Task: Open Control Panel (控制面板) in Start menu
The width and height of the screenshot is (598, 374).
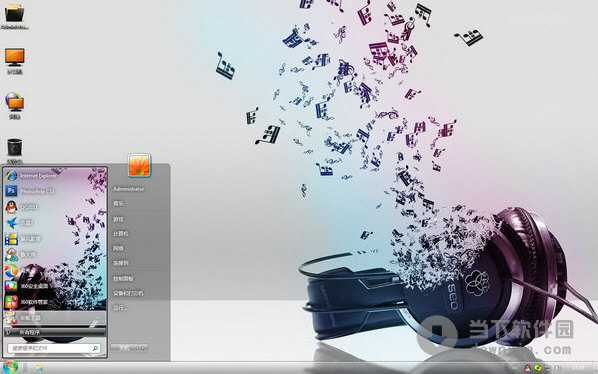Action: click(x=123, y=279)
